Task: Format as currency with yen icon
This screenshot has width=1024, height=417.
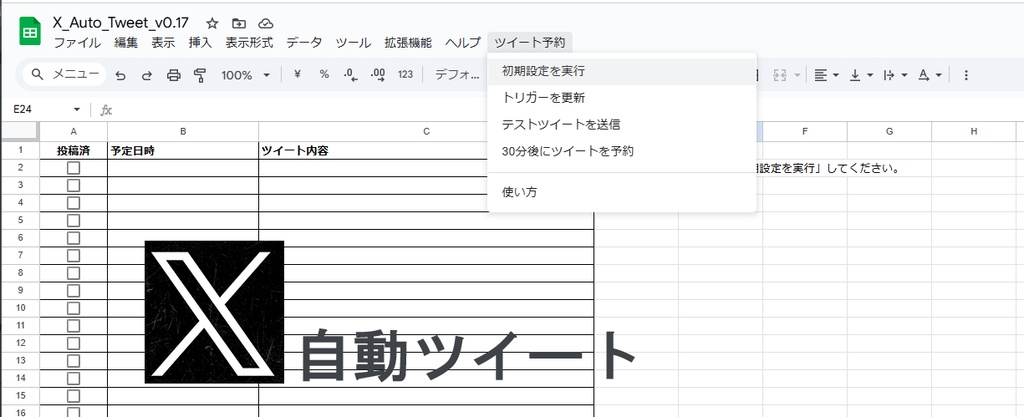Action: tap(297, 74)
